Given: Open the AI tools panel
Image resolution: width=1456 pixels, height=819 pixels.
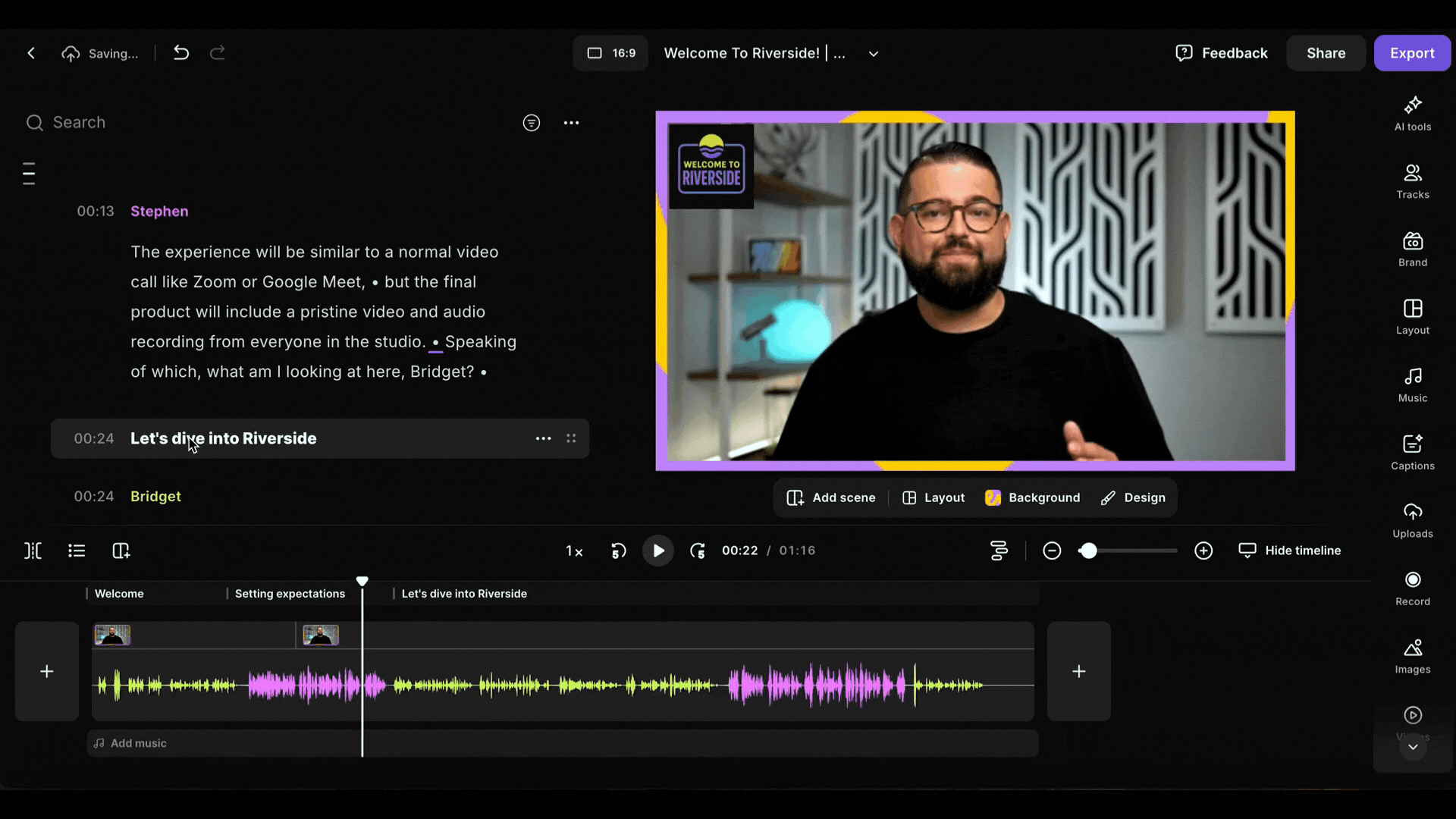Looking at the screenshot, I should pos(1412,114).
